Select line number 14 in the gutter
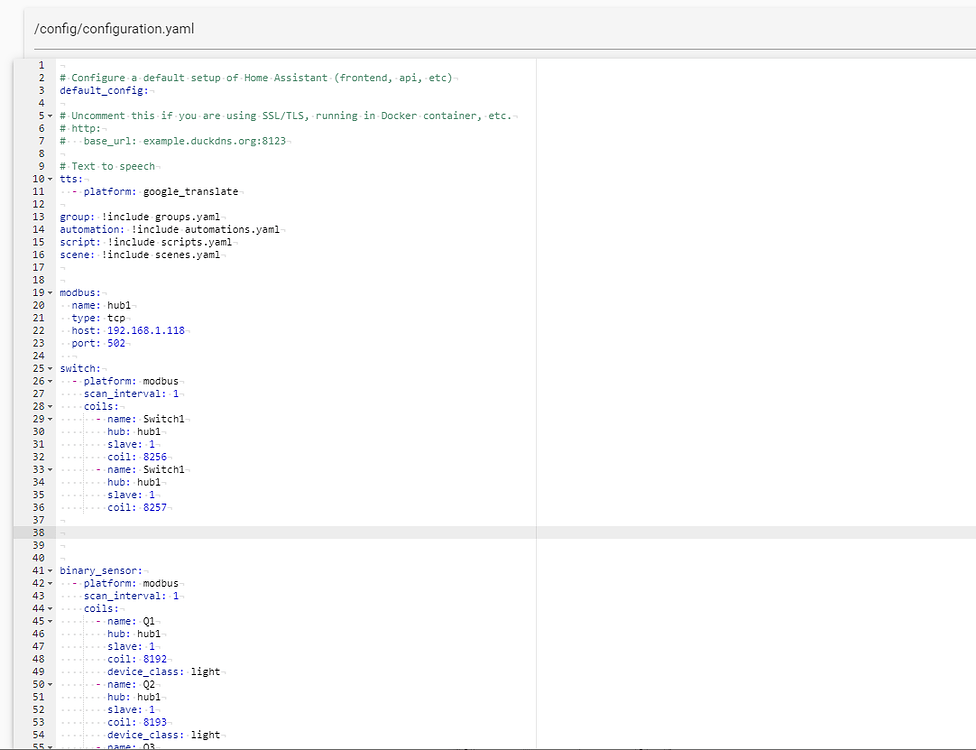The height and width of the screenshot is (750, 976). [x=38, y=230]
